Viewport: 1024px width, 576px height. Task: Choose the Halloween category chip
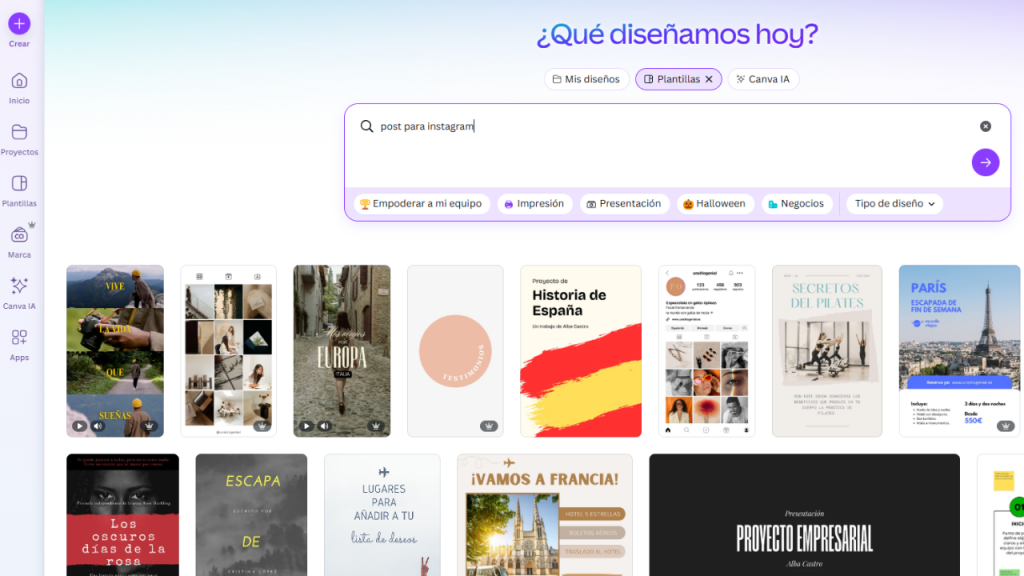point(714,204)
